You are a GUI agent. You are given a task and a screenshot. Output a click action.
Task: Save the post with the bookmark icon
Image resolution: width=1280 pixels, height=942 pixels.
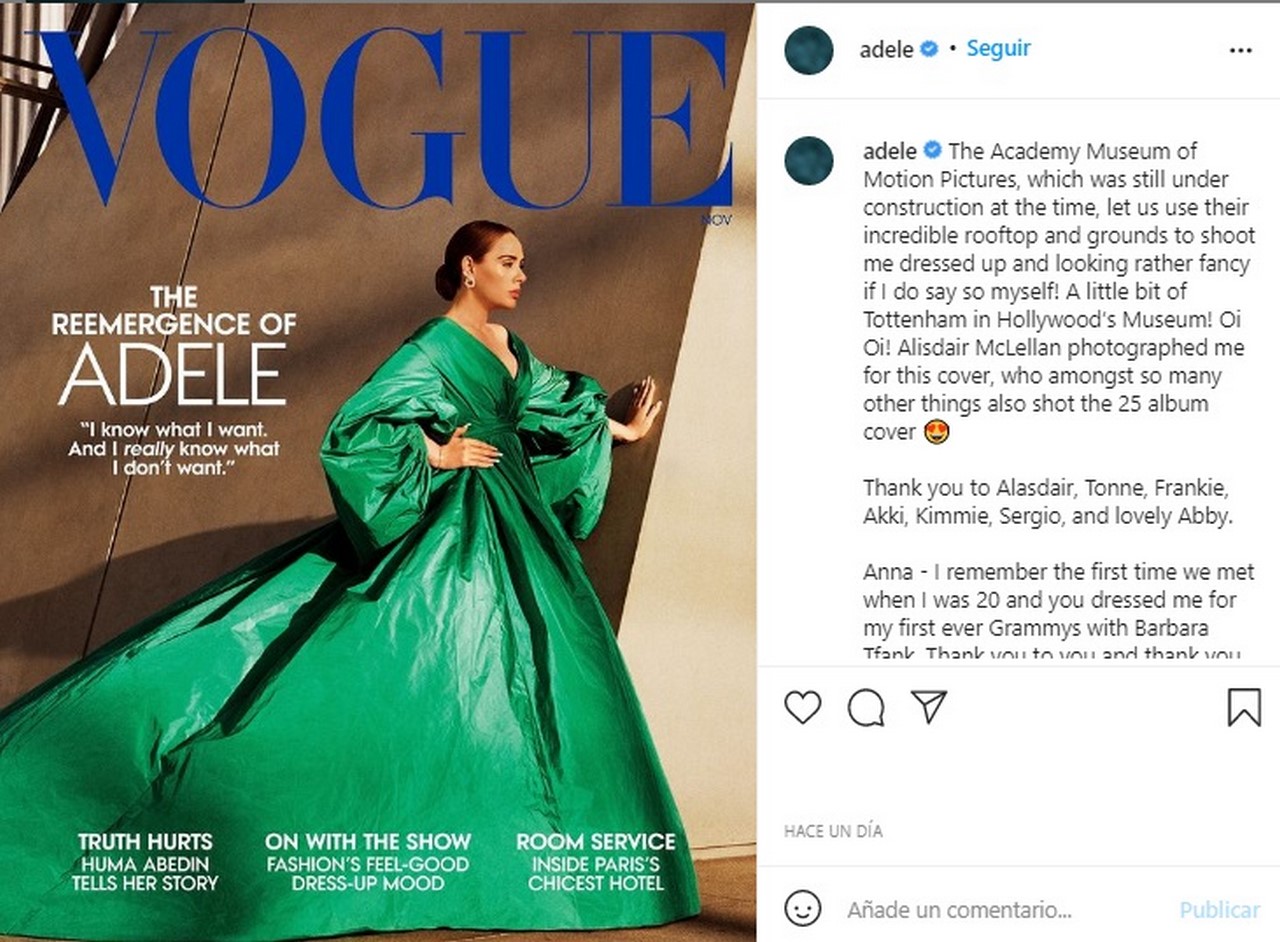(x=1244, y=708)
